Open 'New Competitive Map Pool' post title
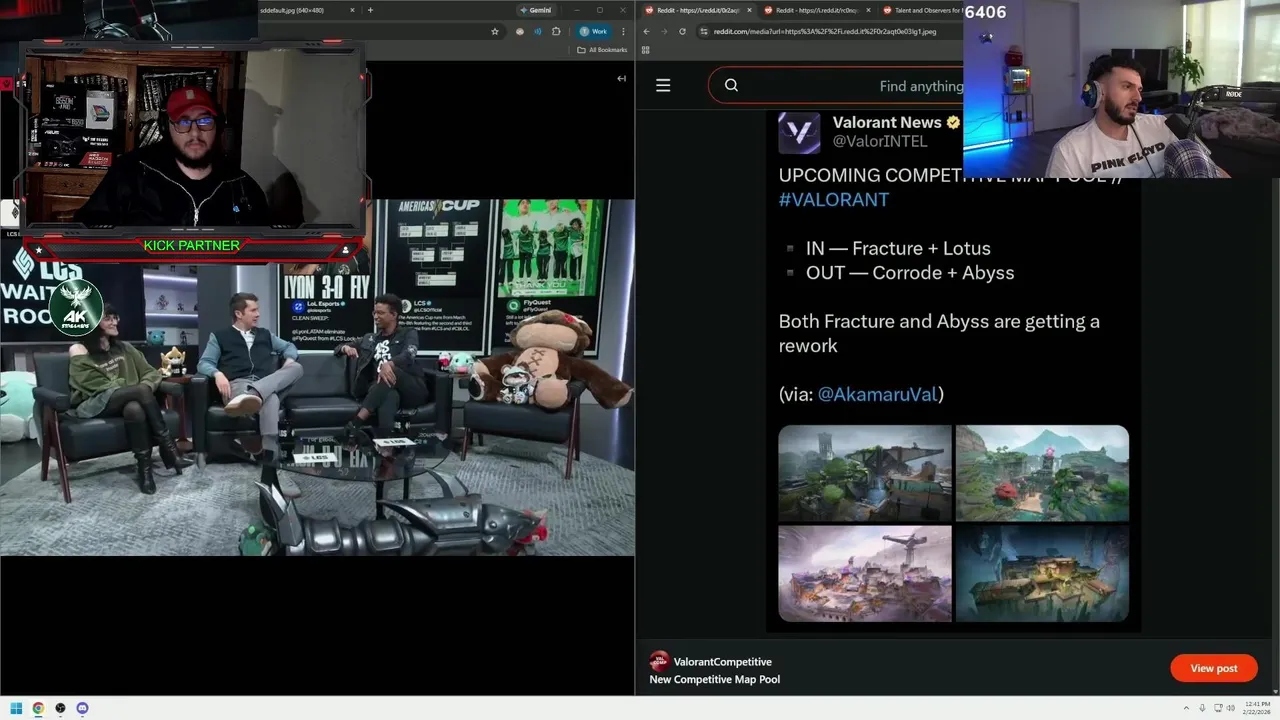Image resolution: width=1280 pixels, height=720 pixels. coord(714,680)
